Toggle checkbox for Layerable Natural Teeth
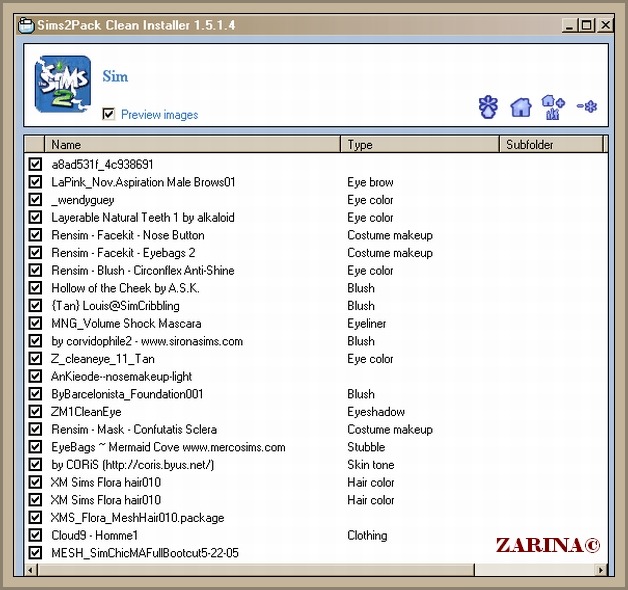The width and height of the screenshot is (628, 590). point(35,217)
